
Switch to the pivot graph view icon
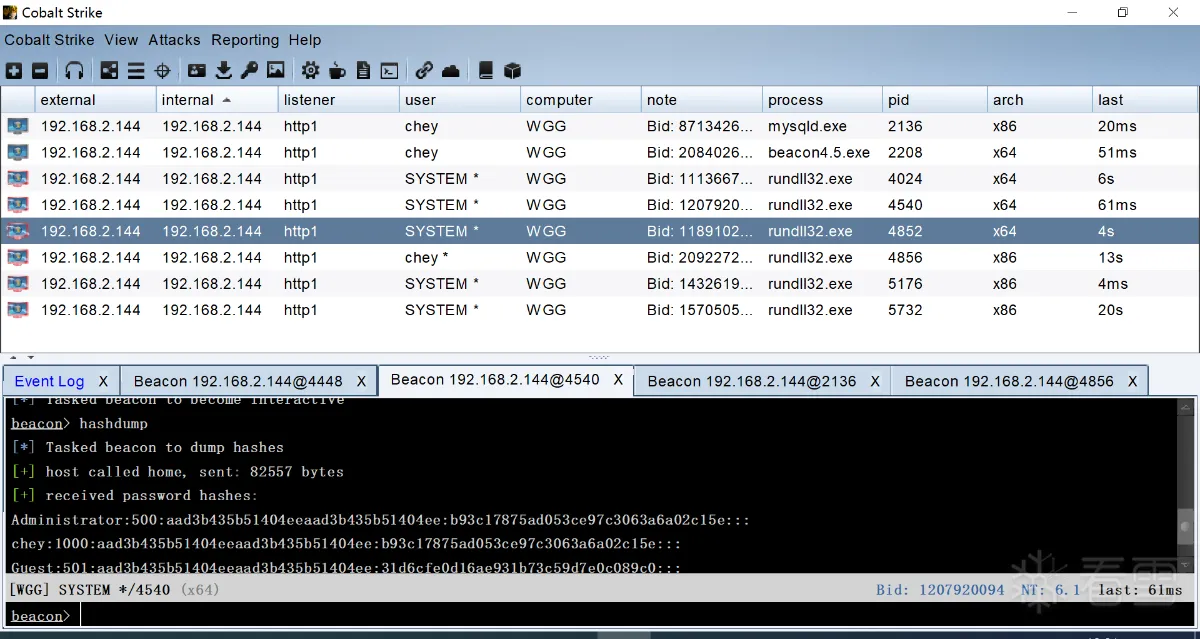110,71
